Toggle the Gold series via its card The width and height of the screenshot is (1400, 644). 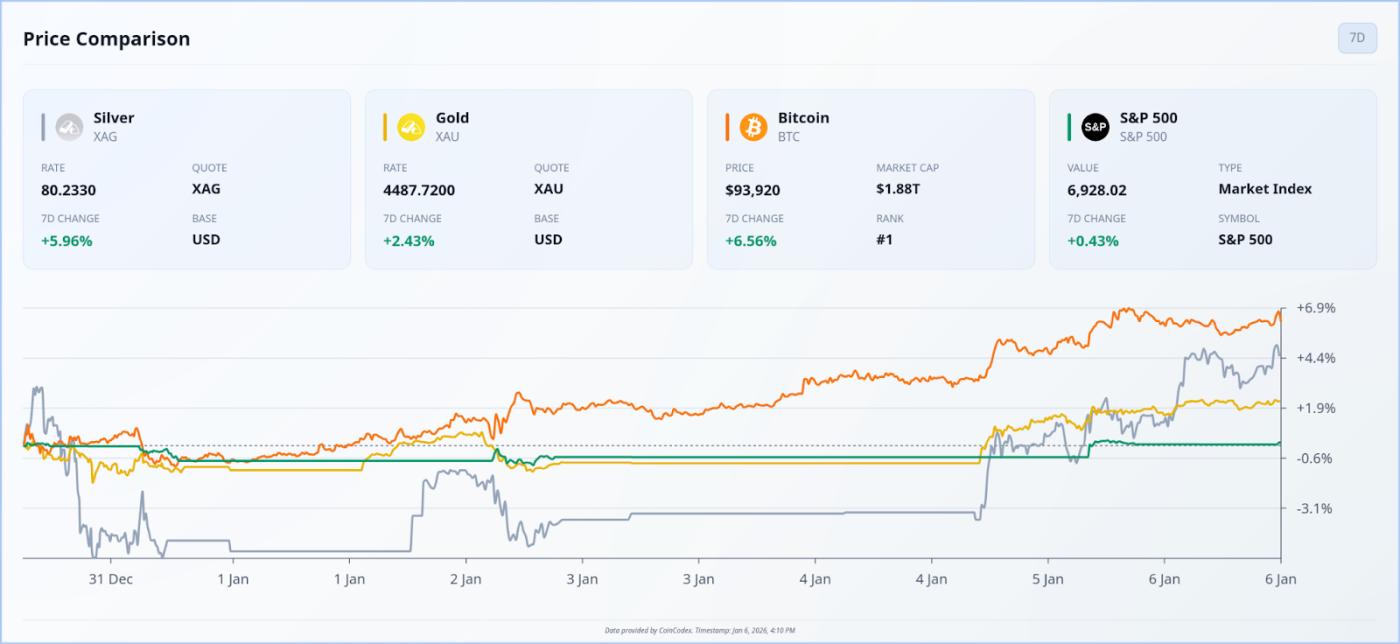(x=528, y=178)
